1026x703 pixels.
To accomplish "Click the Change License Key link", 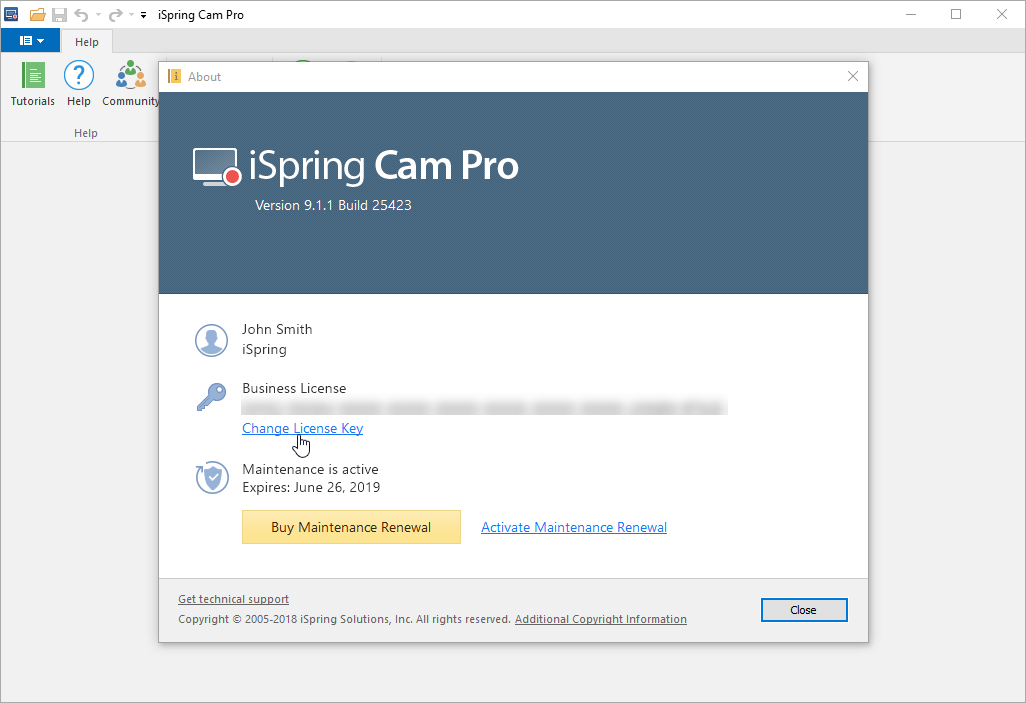I will pyautogui.click(x=302, y=428).
